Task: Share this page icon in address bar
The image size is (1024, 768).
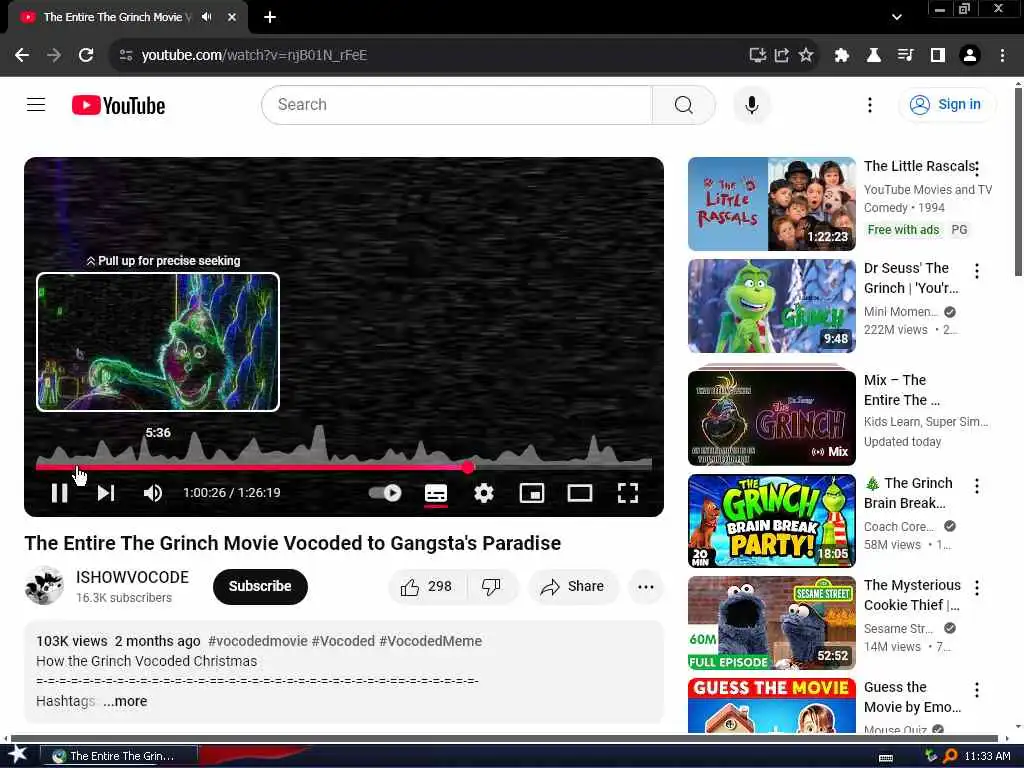Action: pos(782,56)
